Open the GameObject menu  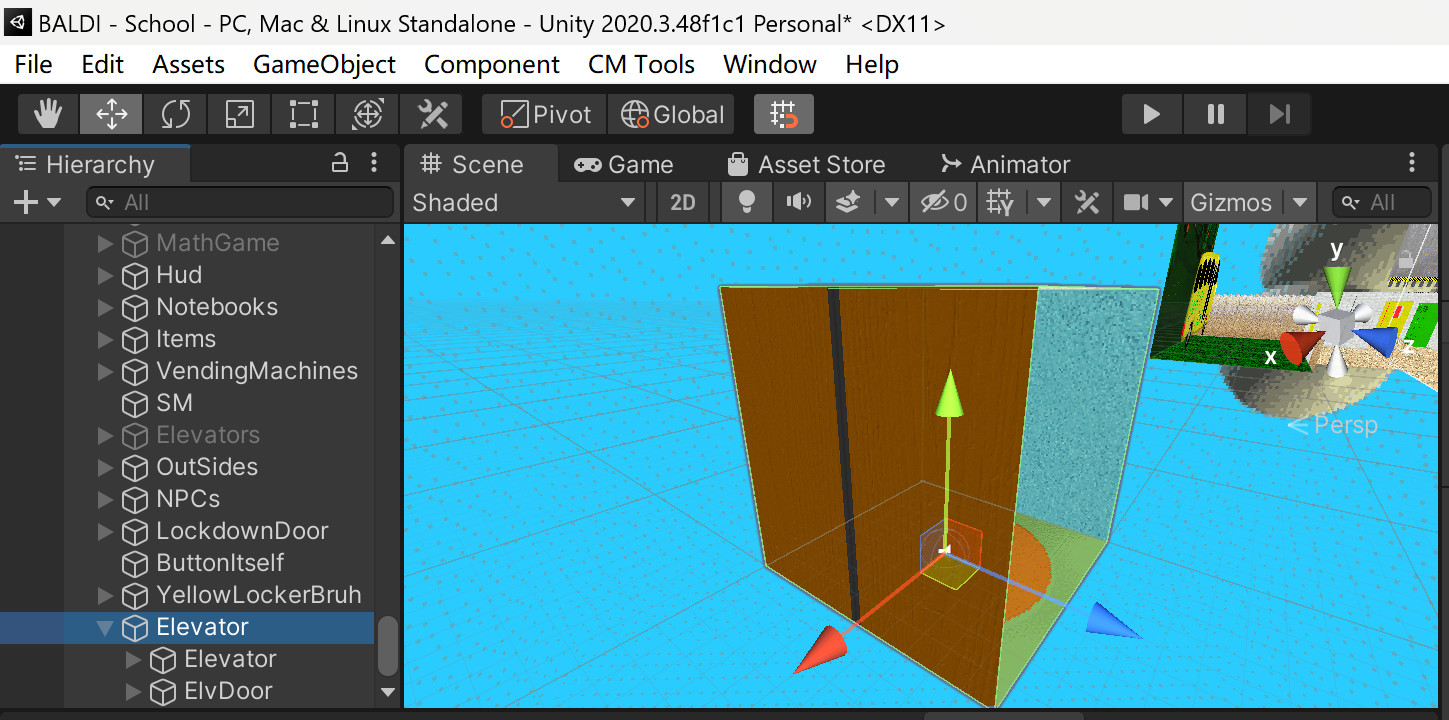pos(324,64)
